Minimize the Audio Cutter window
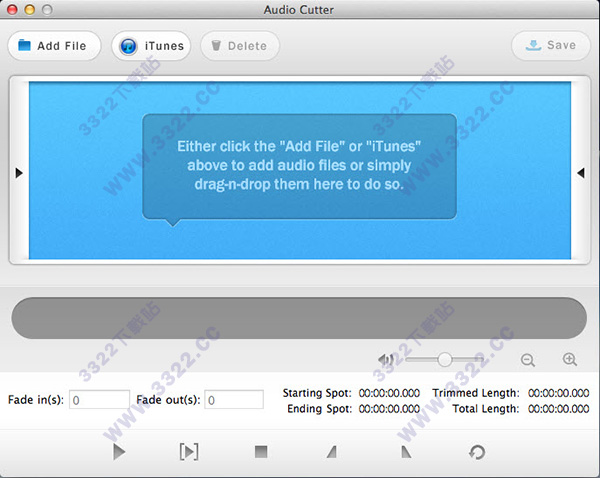 30,10
